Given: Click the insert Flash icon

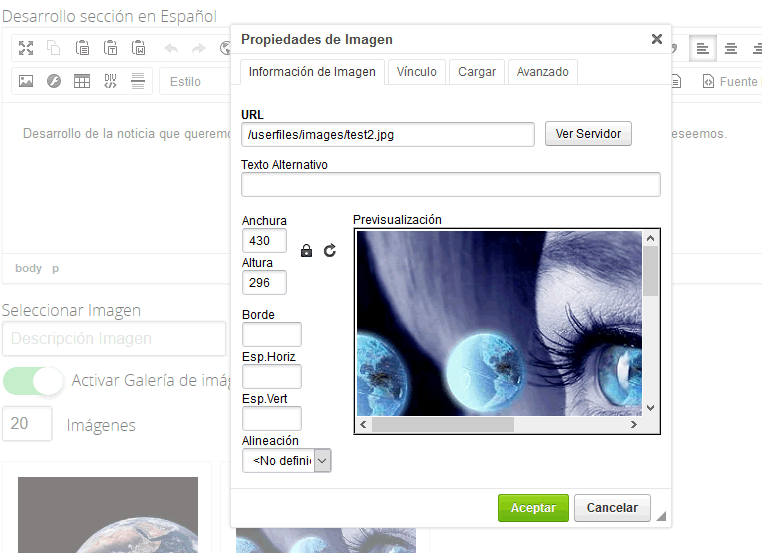Looking at the screenshot, I should click(54, 81).
